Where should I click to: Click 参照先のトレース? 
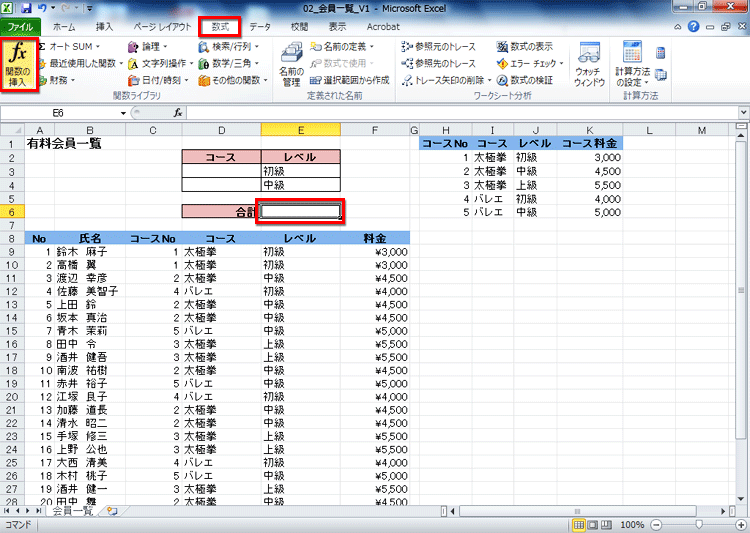coord(439,63)
